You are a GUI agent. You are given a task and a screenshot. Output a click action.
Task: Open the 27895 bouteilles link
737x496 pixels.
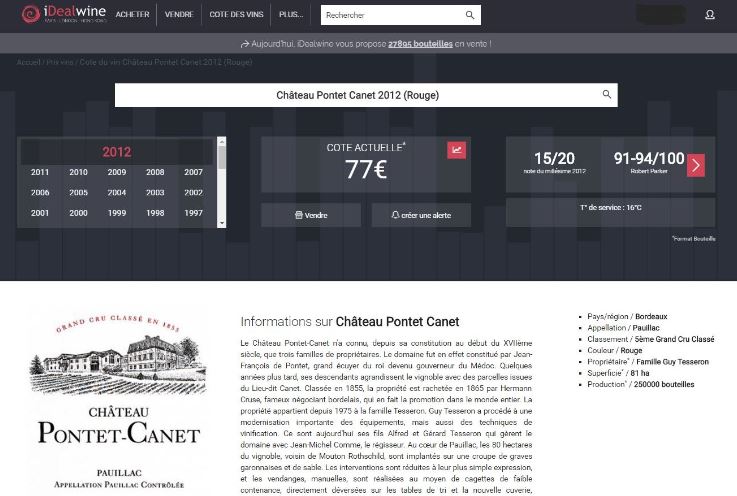tap(420, 44)
